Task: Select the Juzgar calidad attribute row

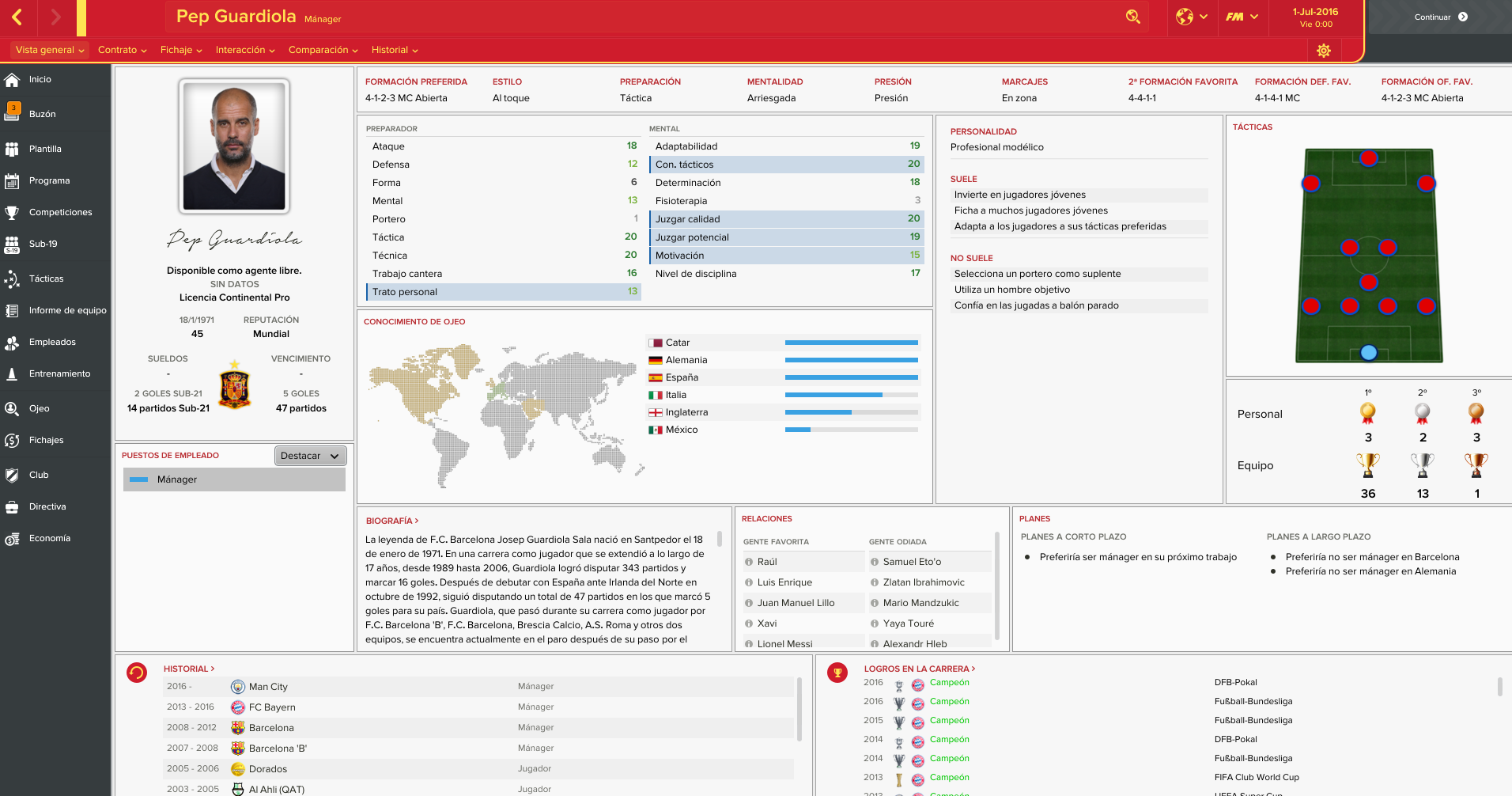Action: [786, 219]
